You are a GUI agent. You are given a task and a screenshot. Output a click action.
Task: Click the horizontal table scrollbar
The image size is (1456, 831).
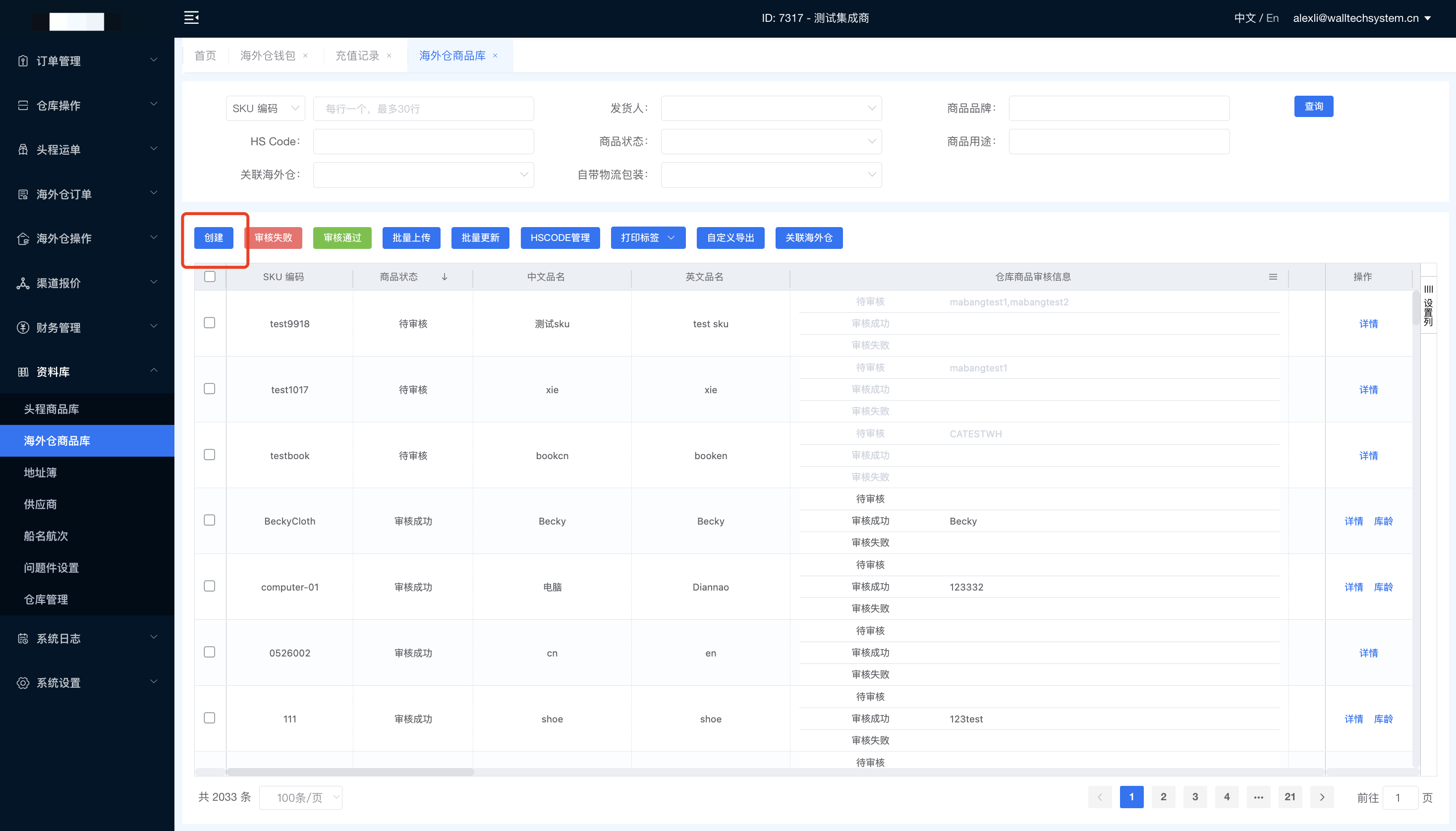click(x=350, y=772)
